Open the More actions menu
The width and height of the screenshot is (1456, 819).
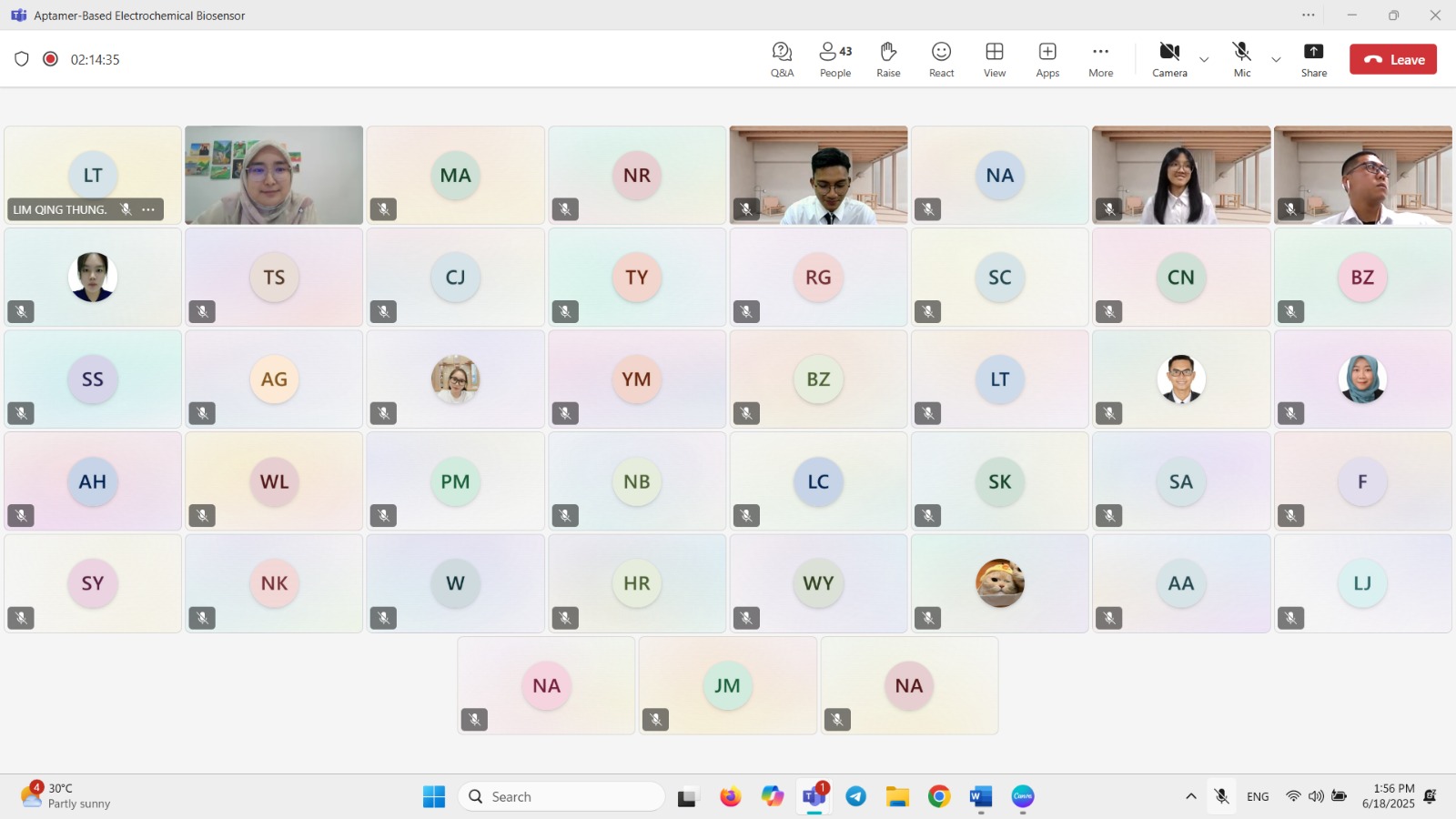coord(1100,59)
